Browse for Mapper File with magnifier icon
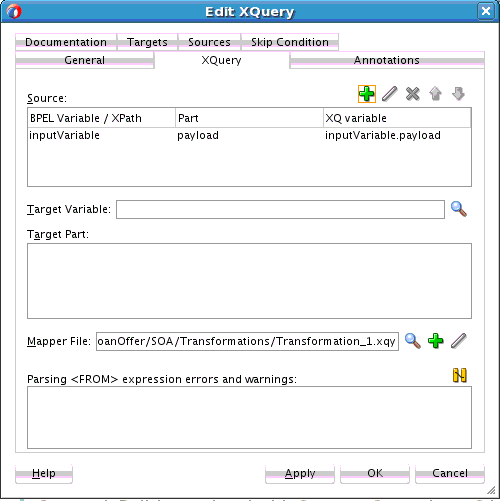 click(412, 341)
